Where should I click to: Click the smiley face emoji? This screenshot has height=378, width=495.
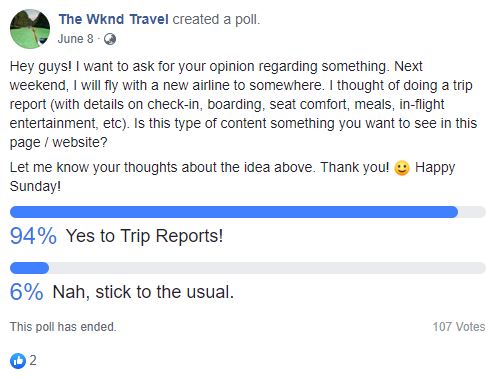402,168
